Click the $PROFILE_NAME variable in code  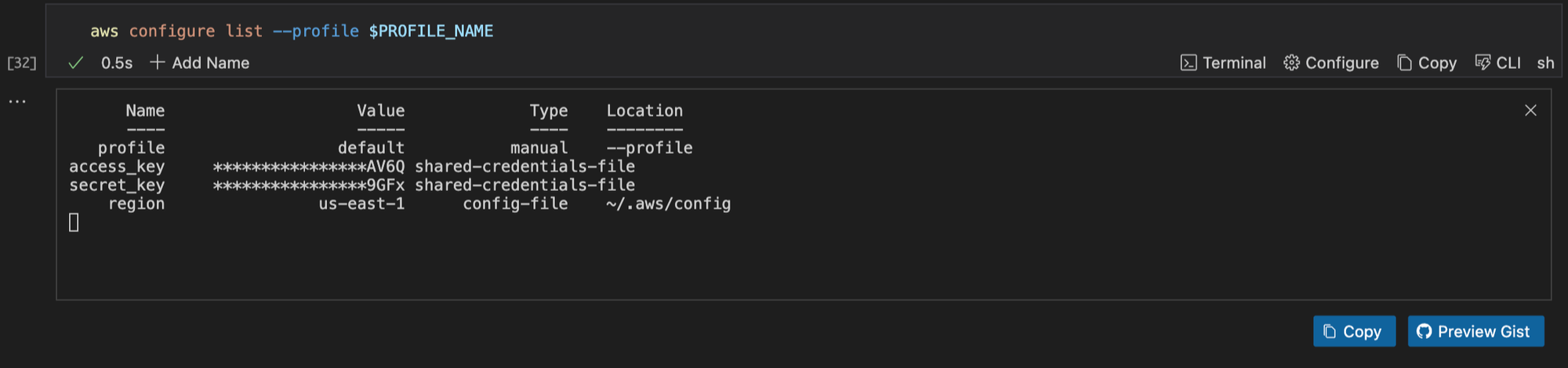pos(431,31)
